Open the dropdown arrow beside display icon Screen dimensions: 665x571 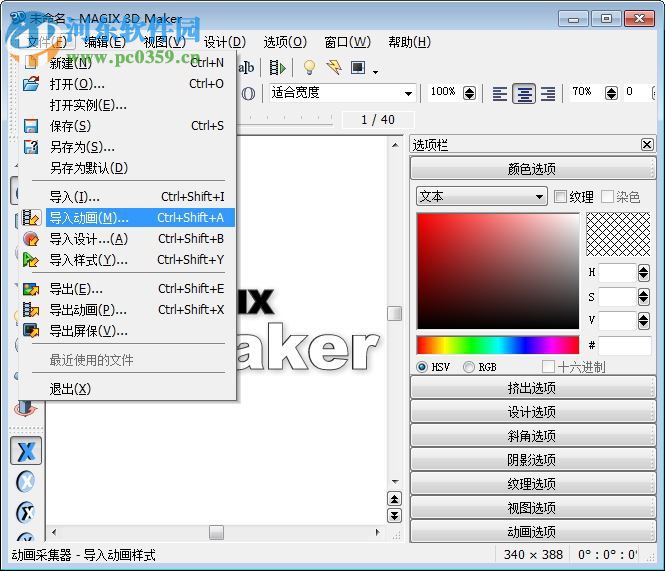375,72
